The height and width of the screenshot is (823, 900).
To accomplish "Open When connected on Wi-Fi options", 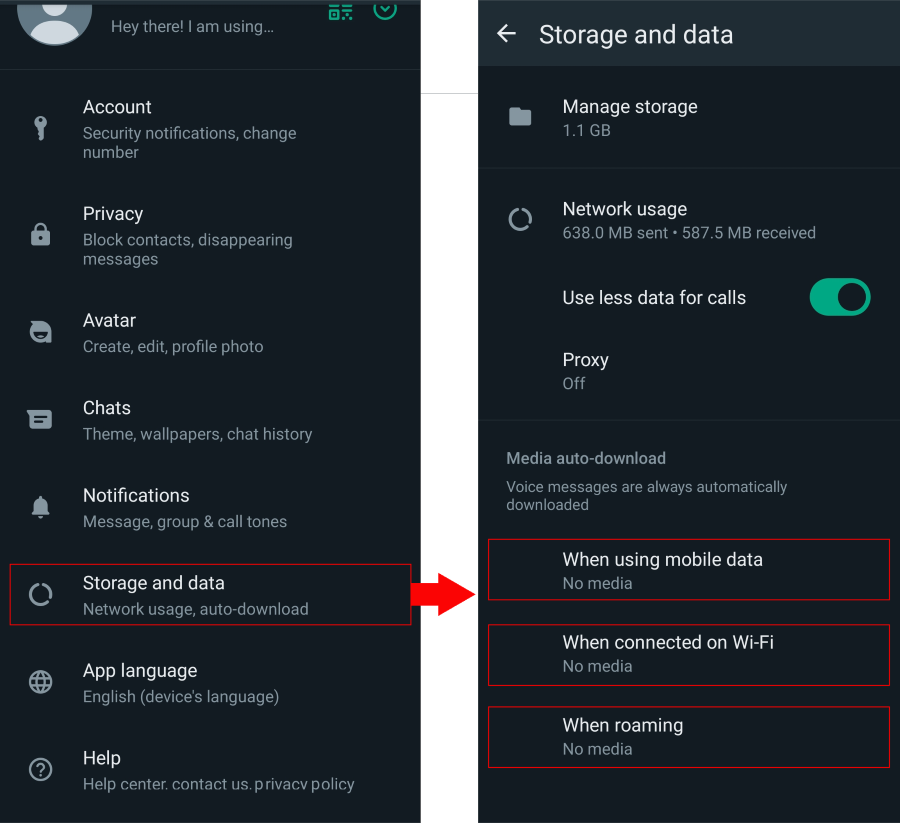I will pos(688,653).
